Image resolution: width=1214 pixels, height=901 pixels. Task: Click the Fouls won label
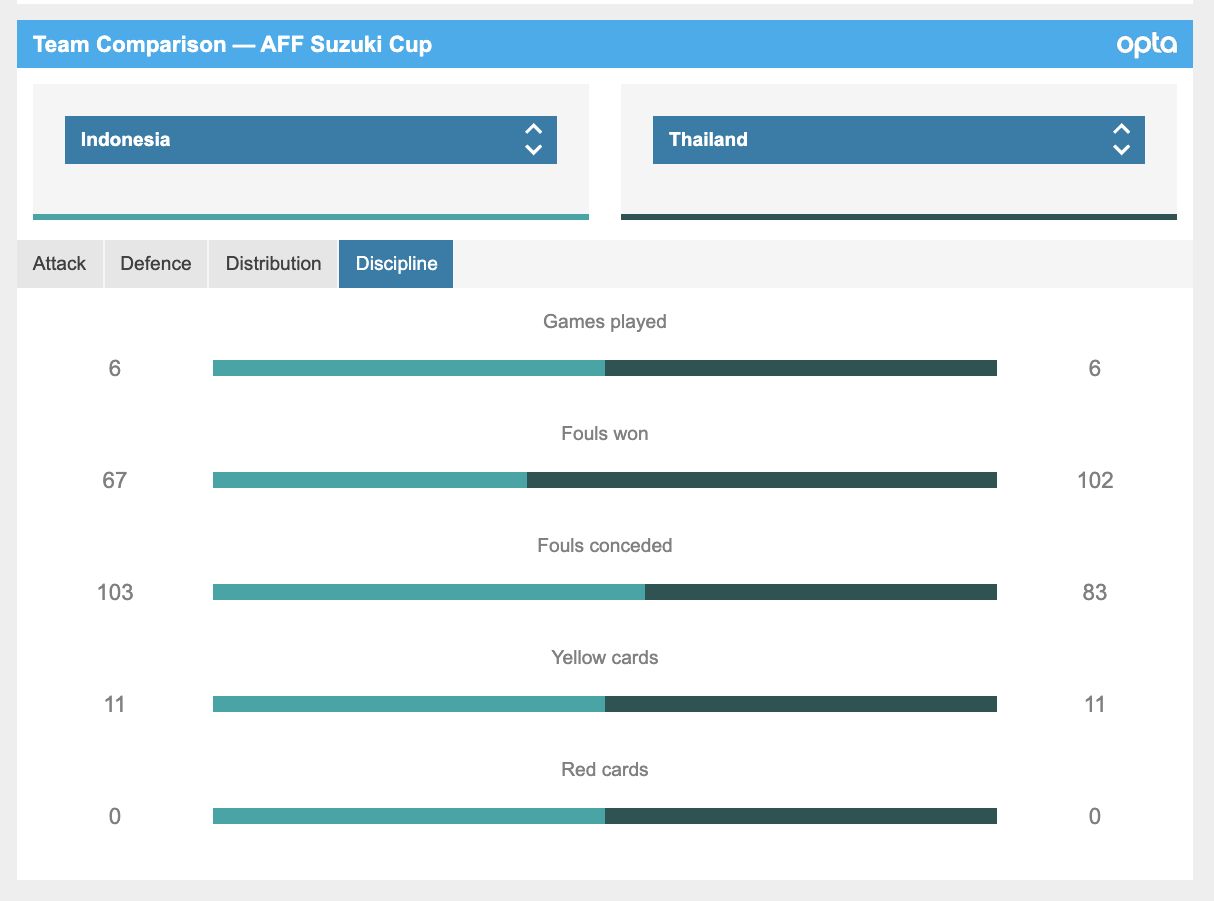[x=605, y=434]
